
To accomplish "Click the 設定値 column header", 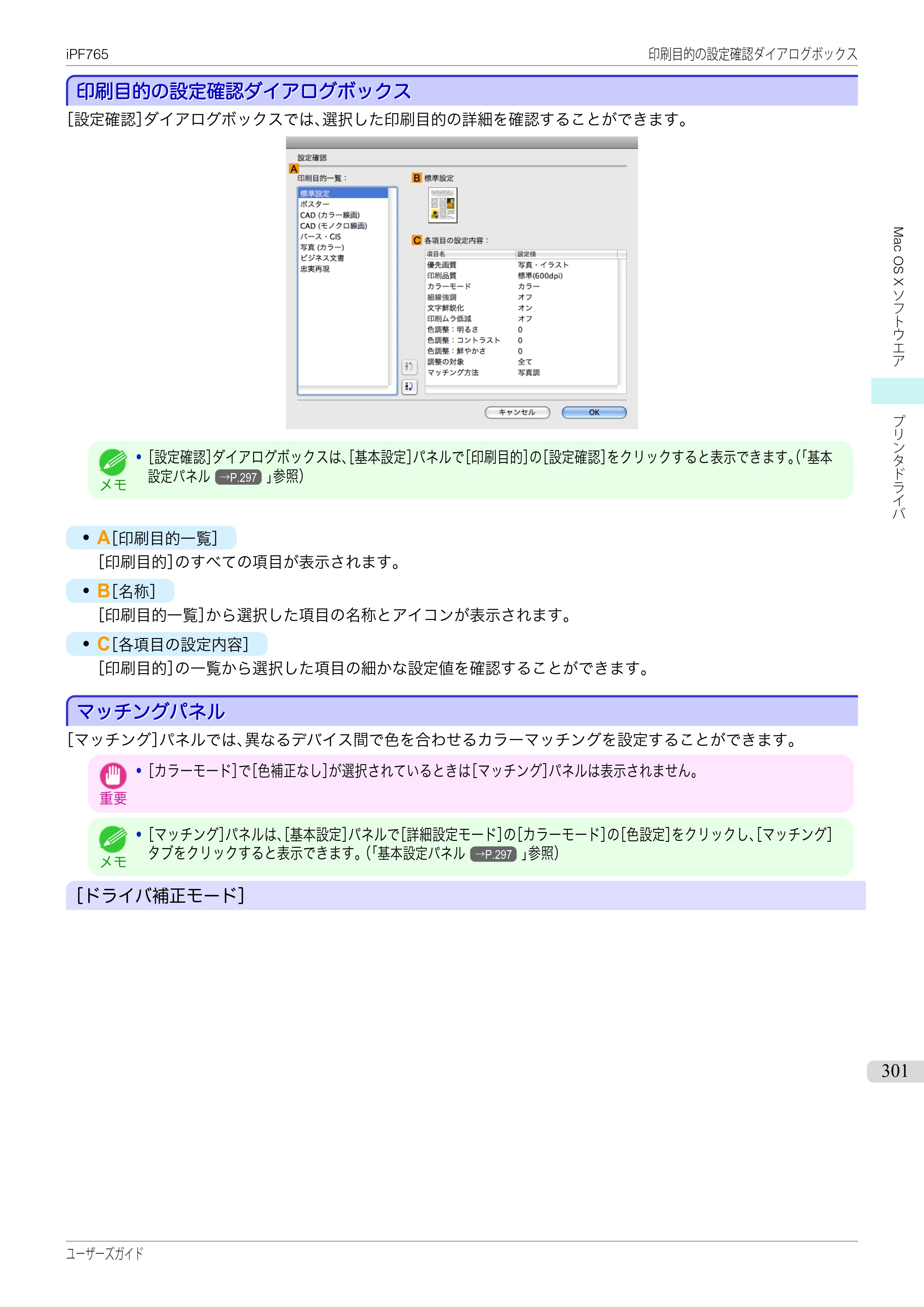I will [x=566, y=254].
